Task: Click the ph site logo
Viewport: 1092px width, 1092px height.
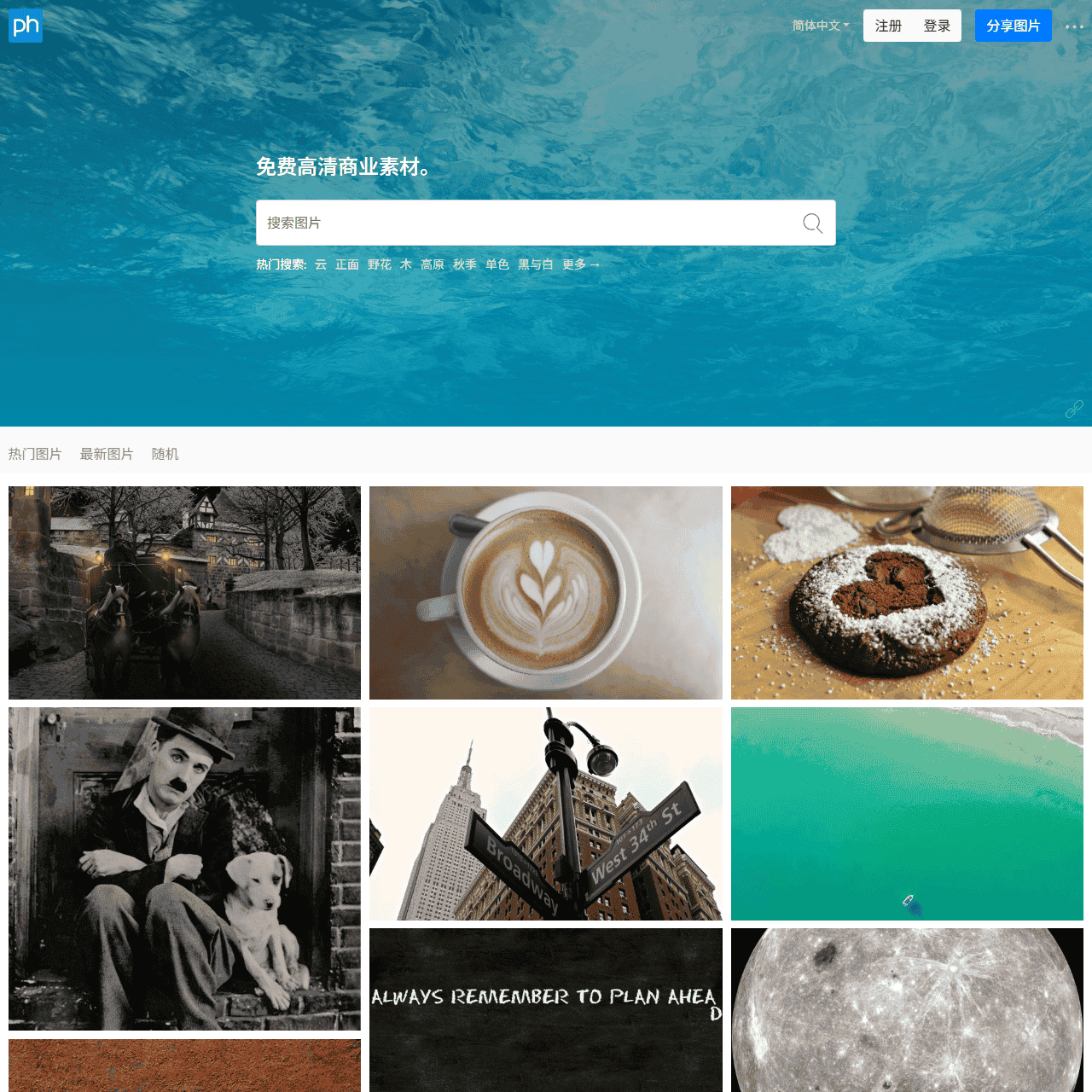Action: [x=26, y=26]
